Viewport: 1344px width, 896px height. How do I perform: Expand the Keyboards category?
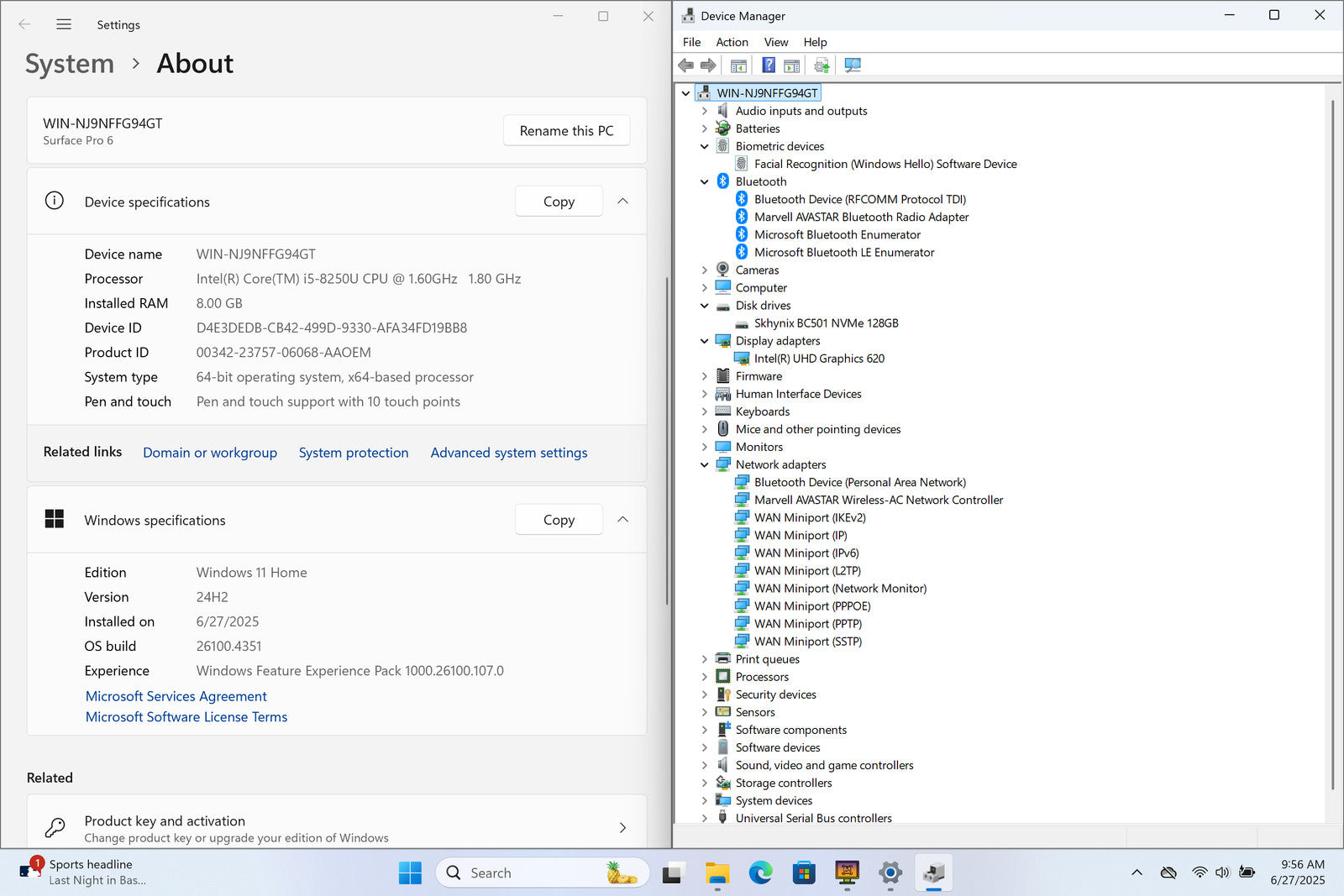pyautogui.click(x=704, y=411)
